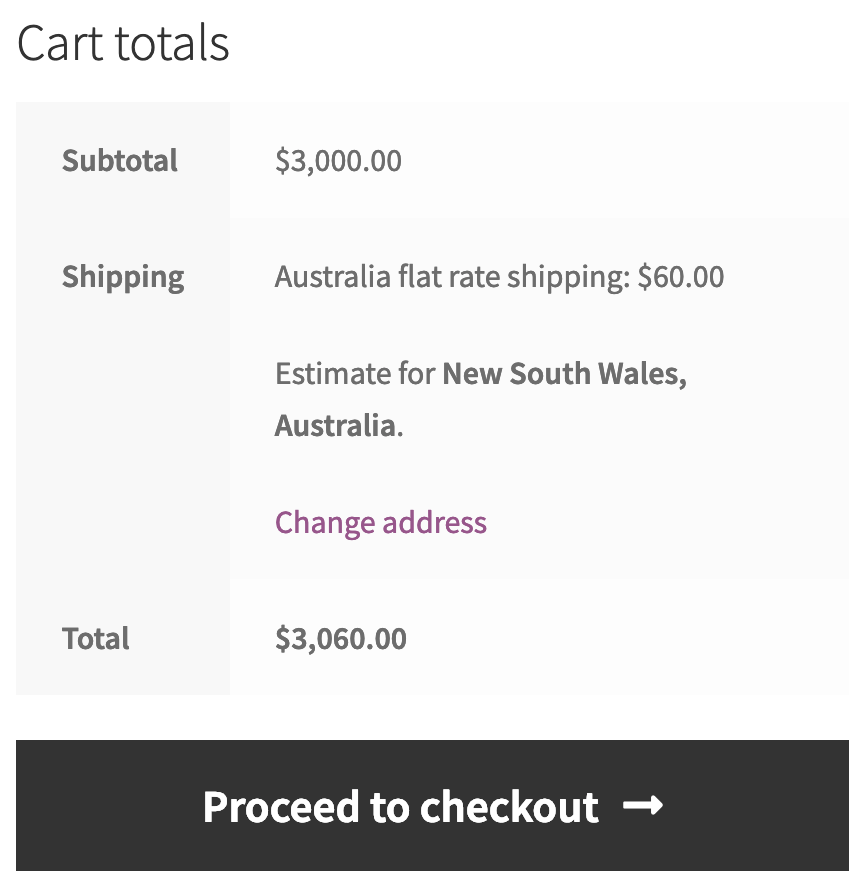
Task: Click the Australia flat rate shipping text
Action: pyautogui.click(x=452, y=277)
